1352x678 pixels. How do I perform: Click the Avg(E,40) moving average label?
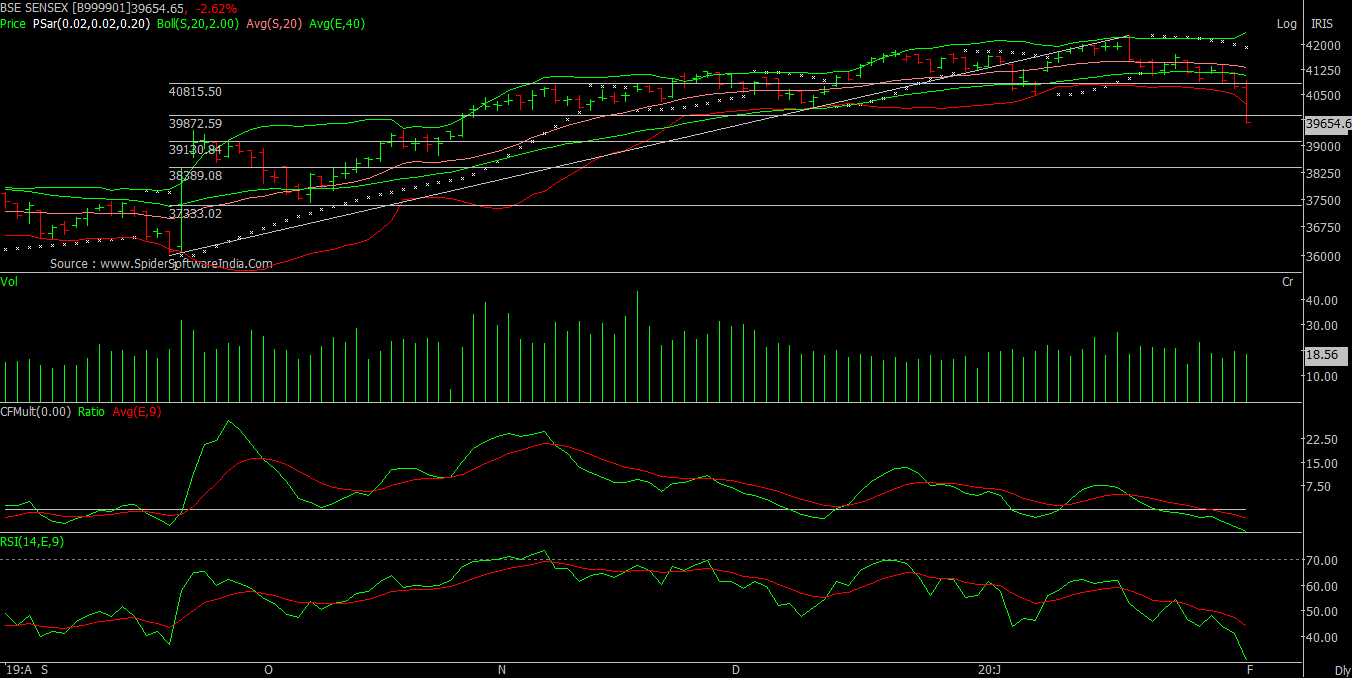tap(337, 23)
